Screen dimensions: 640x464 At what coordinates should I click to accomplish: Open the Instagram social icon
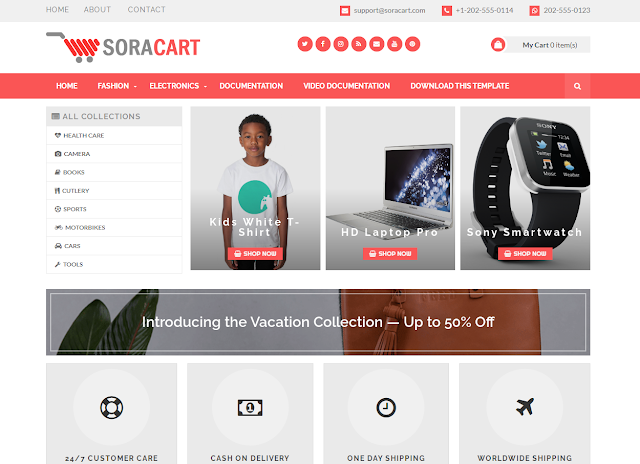341,44
